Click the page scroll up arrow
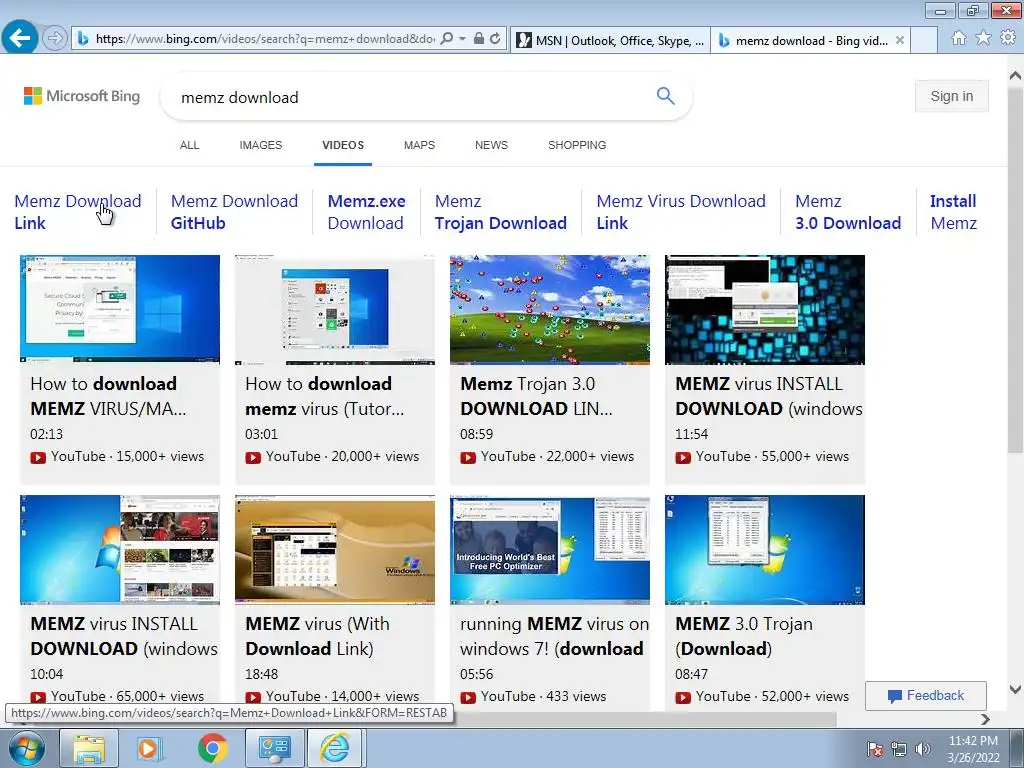 [1015, 75]
